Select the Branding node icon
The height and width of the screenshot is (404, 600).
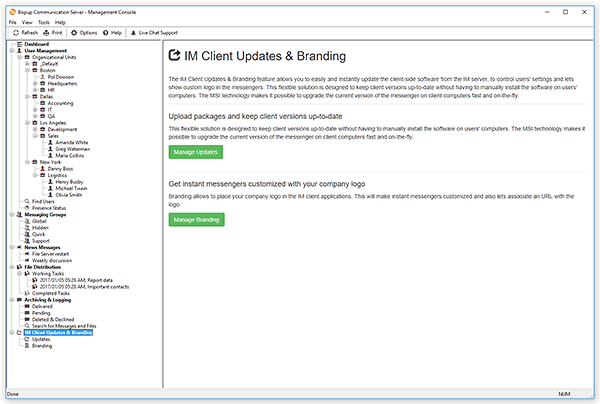coord(27,345)
